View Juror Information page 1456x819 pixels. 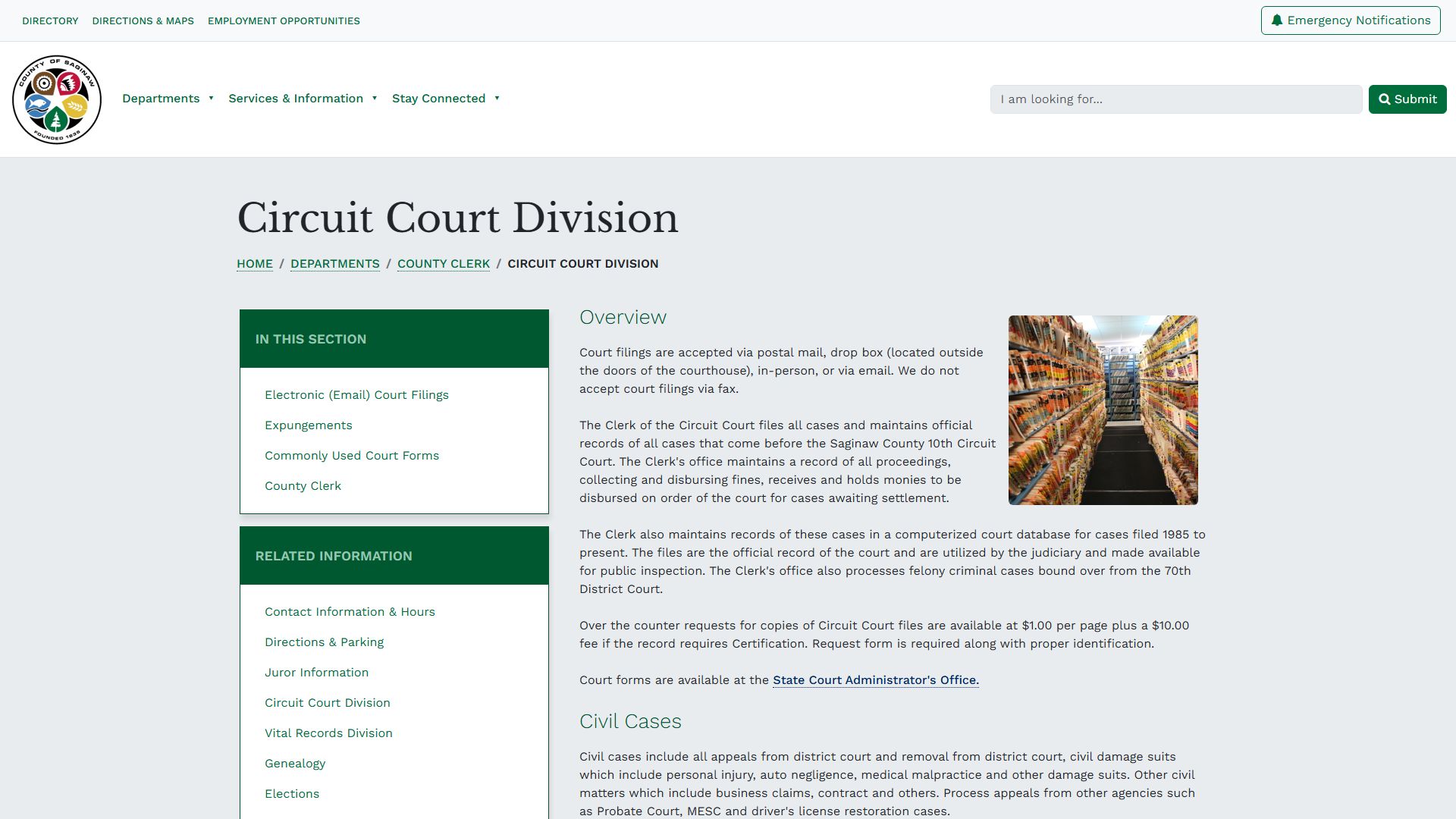point(316,672)
